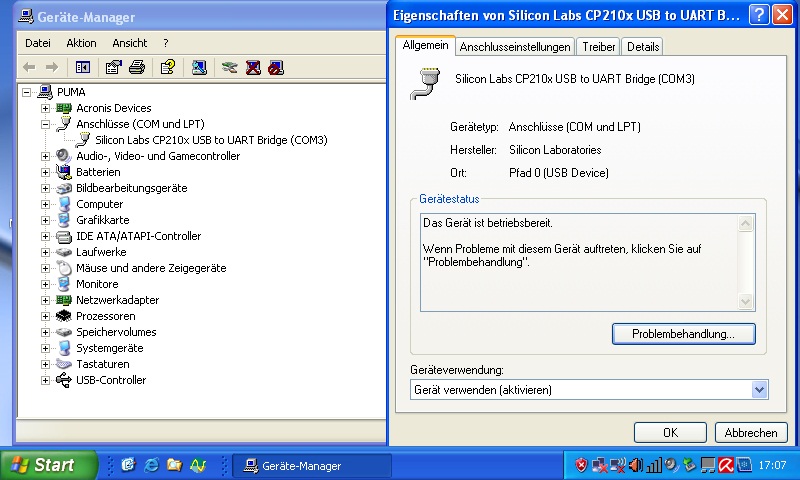Click the Print toolbar icon

coord(137,67)
